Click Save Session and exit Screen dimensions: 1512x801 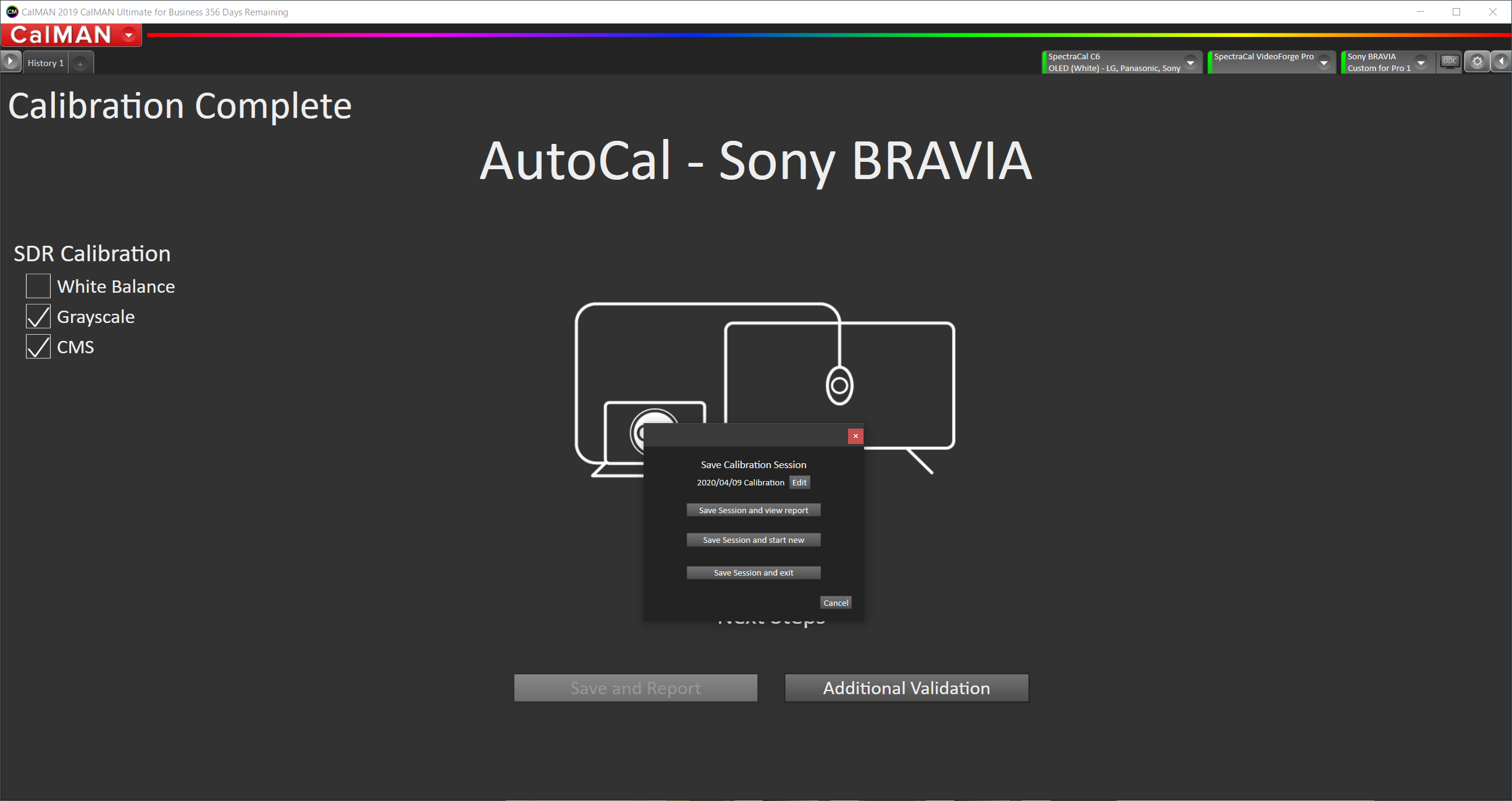pos(754,572)
